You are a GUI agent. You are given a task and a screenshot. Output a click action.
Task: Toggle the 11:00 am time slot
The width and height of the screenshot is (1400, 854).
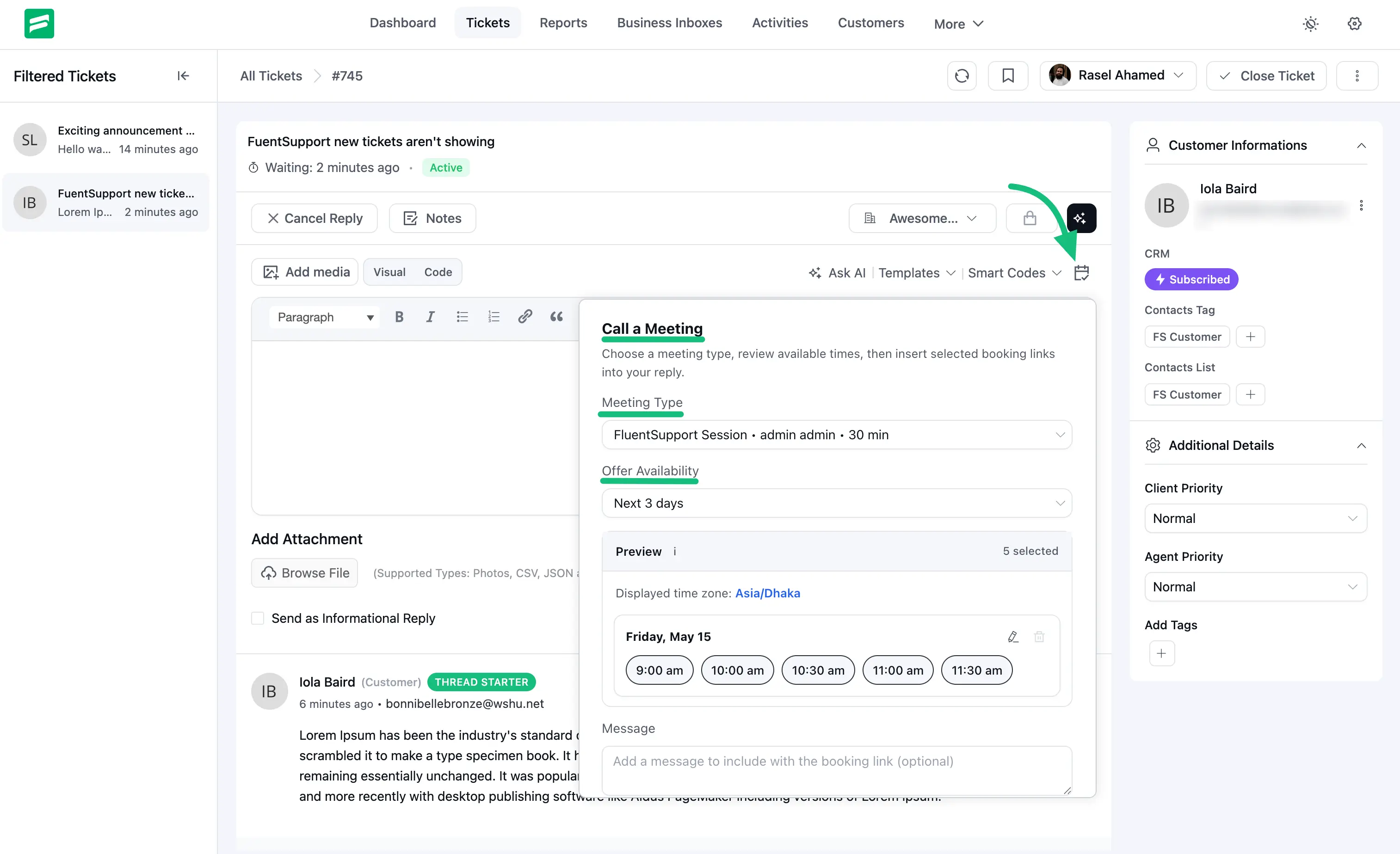tap(898, 670)
